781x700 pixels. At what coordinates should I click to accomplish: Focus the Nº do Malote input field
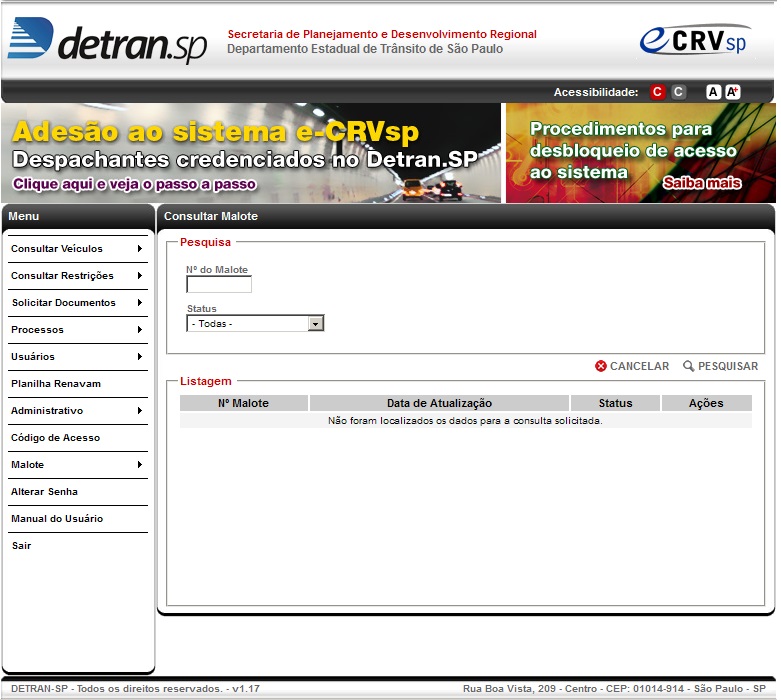point(219,284)
